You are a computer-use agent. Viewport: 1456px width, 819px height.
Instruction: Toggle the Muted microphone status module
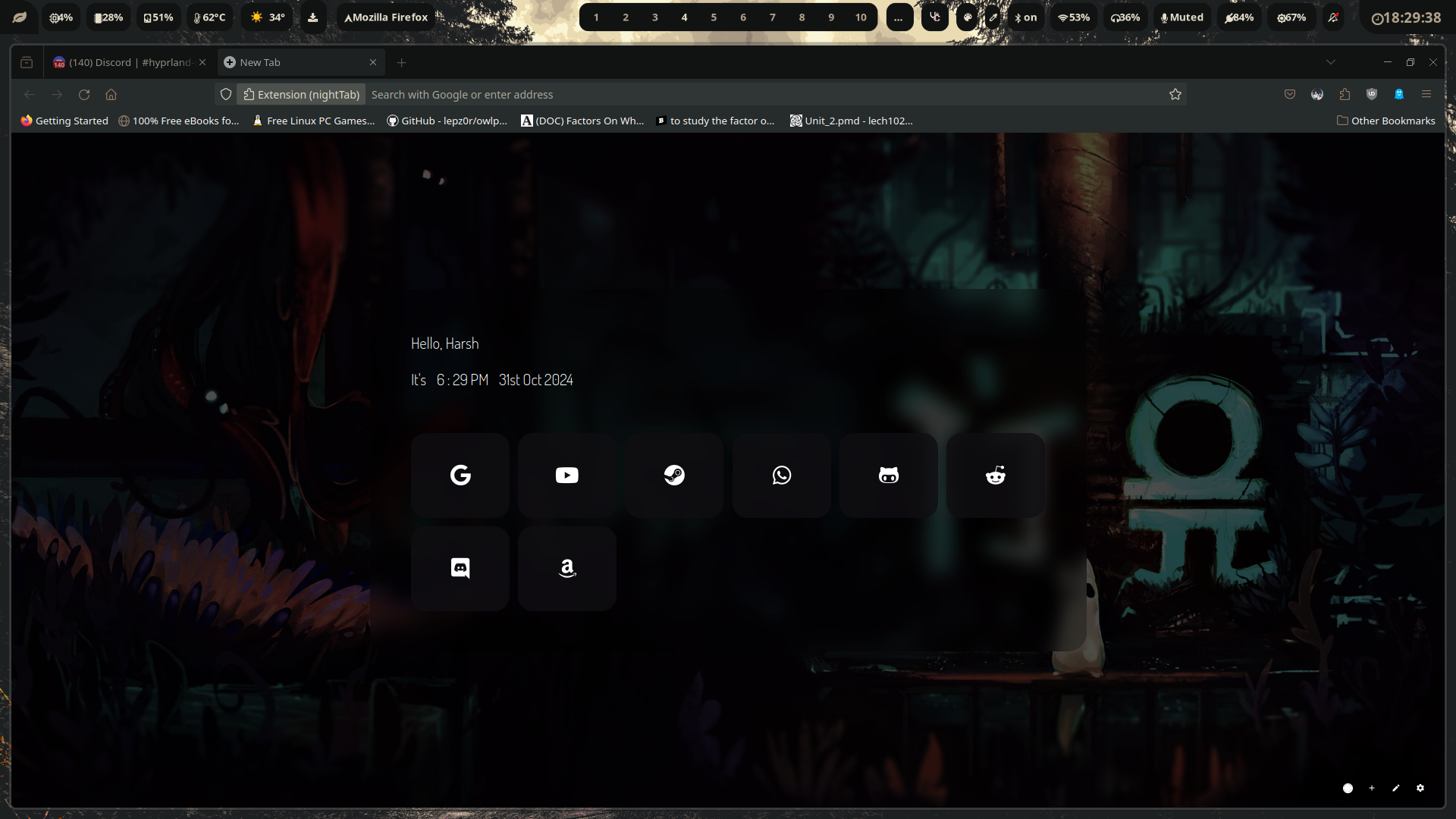(1181, 17)
